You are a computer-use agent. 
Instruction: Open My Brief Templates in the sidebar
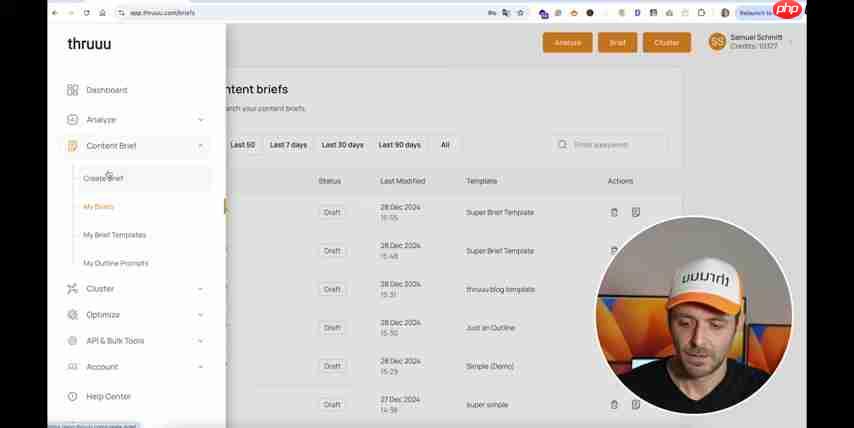(x=114, y=235)
